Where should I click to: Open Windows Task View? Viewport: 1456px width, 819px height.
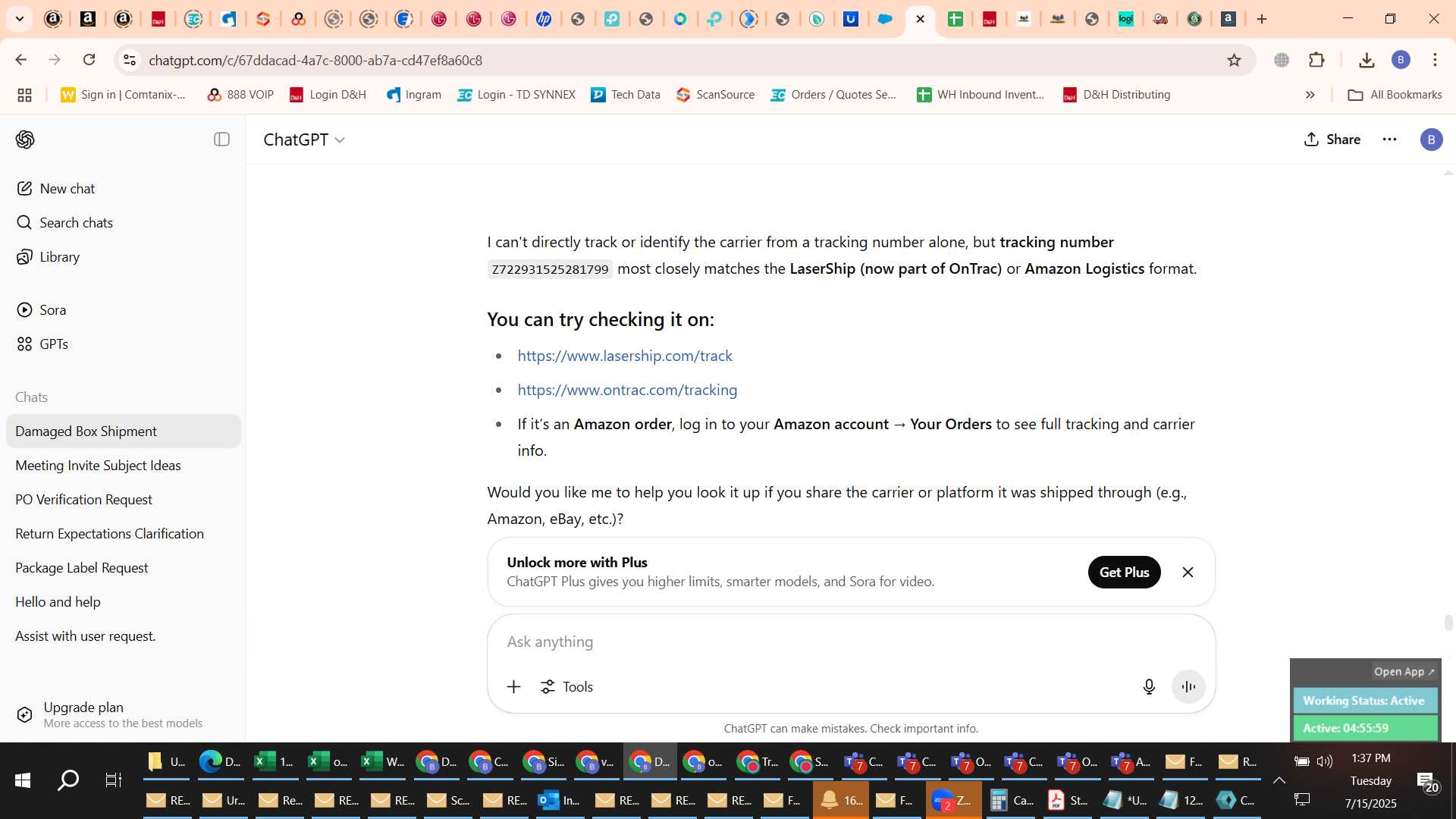click(x=113, y=780)
